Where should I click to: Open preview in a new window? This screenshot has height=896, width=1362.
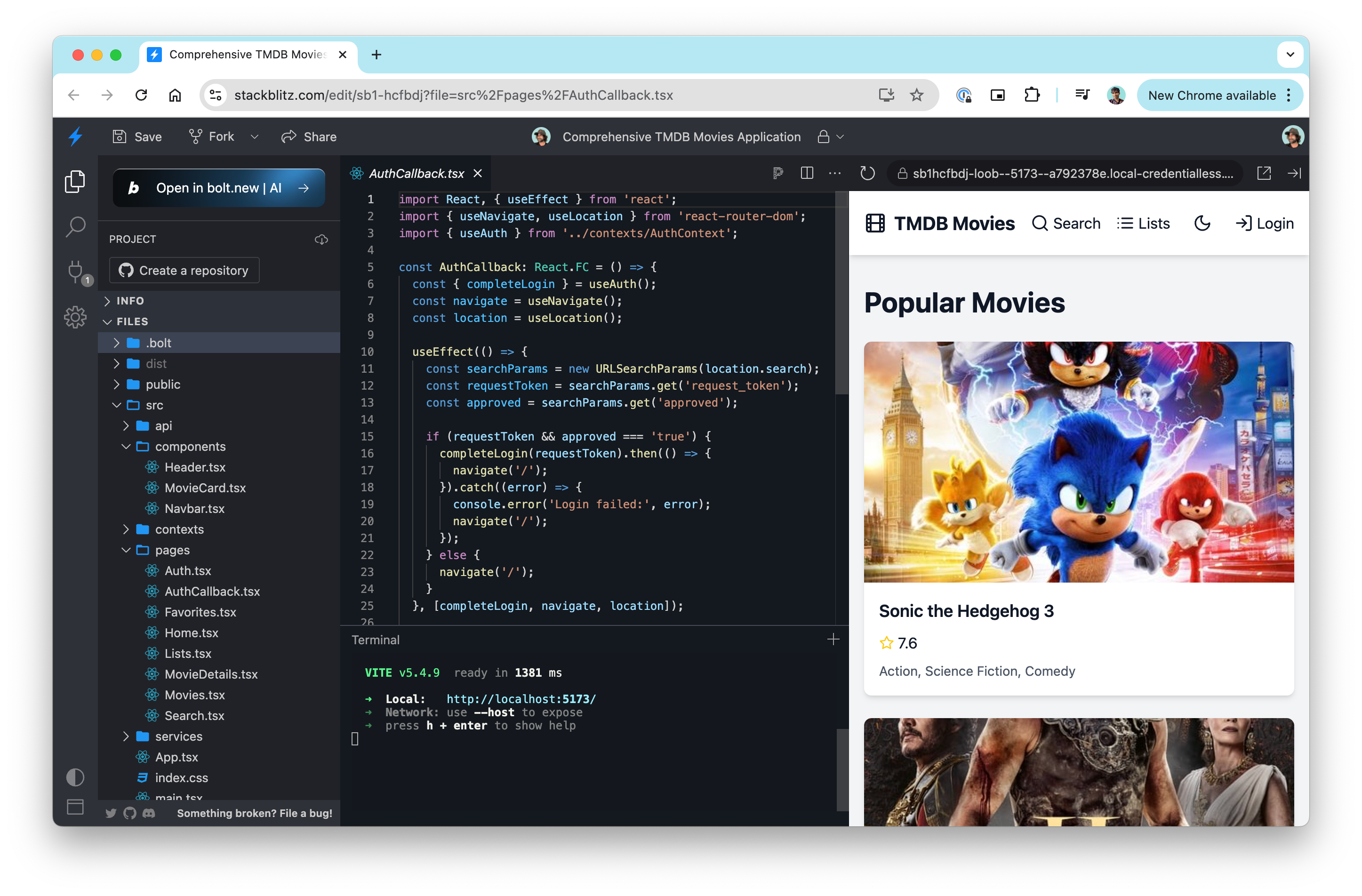click(1265, 173)
